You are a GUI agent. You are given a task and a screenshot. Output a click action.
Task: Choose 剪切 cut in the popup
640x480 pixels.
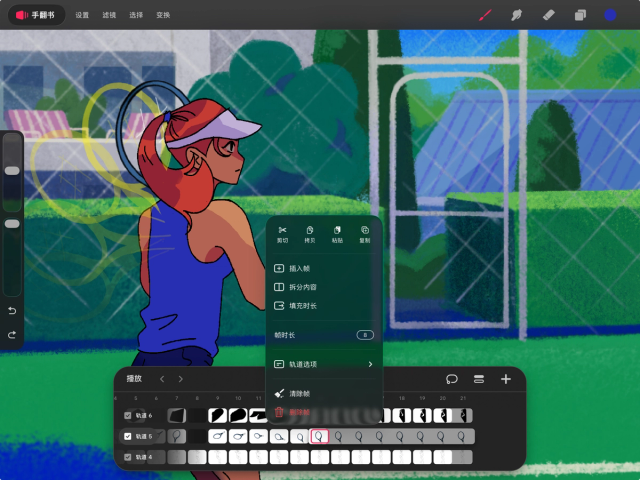pos(282,235)
